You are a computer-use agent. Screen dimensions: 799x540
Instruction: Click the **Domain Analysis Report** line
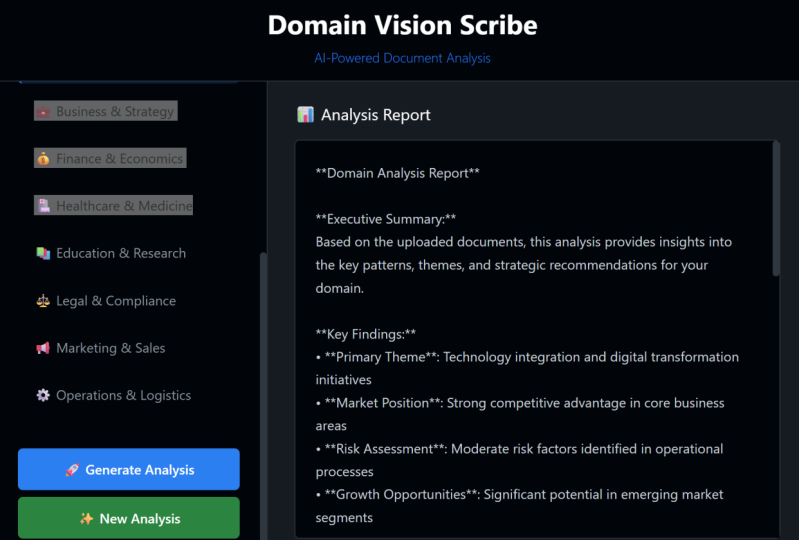click(397, 173)
